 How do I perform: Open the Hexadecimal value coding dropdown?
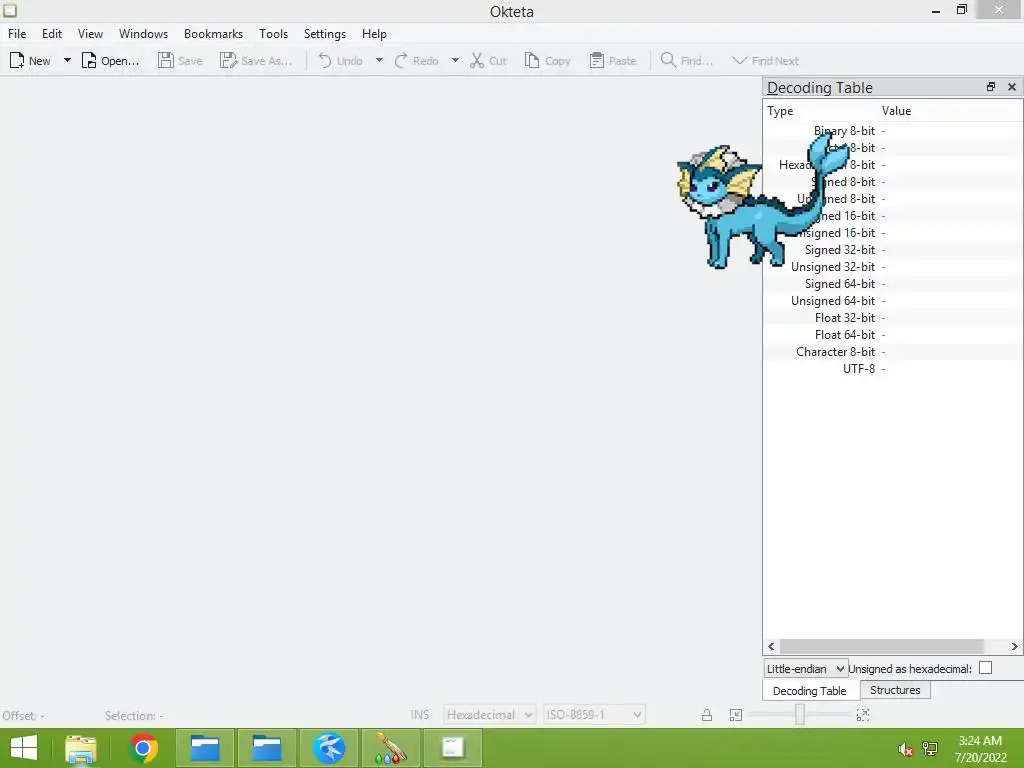(489, 715)
